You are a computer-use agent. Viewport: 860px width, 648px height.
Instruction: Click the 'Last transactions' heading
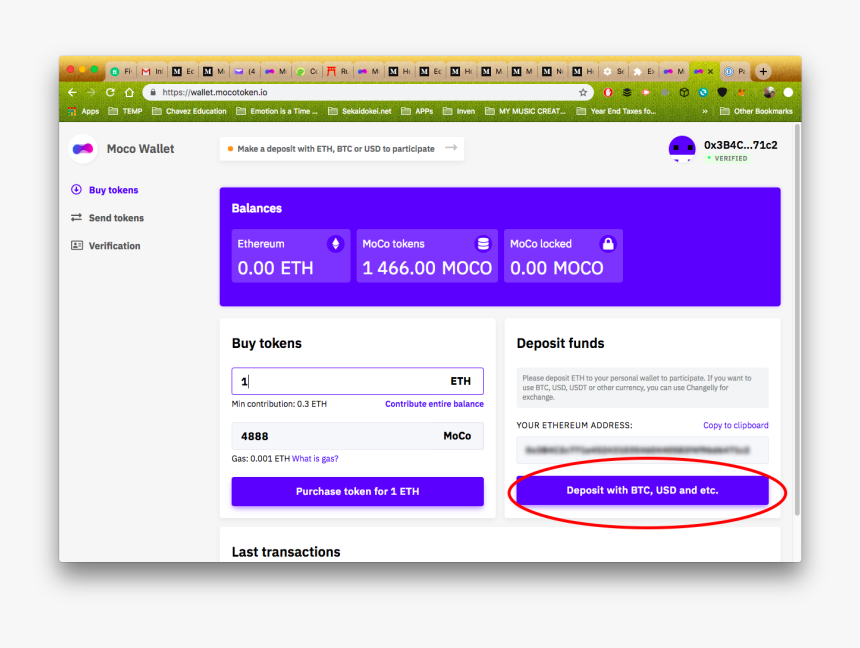coord(286,551)
